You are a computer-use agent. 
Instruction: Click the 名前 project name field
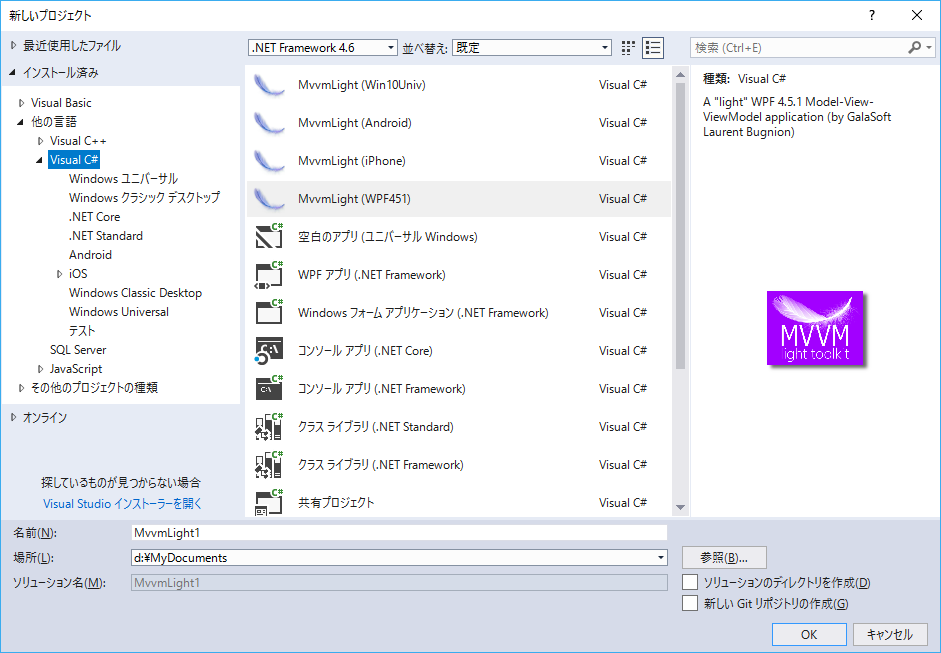(399, 532)
